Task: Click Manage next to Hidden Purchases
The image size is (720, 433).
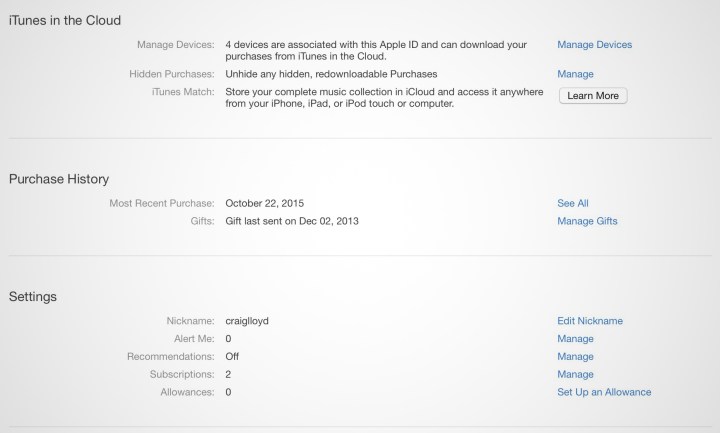Action: [x=575, y=74]
